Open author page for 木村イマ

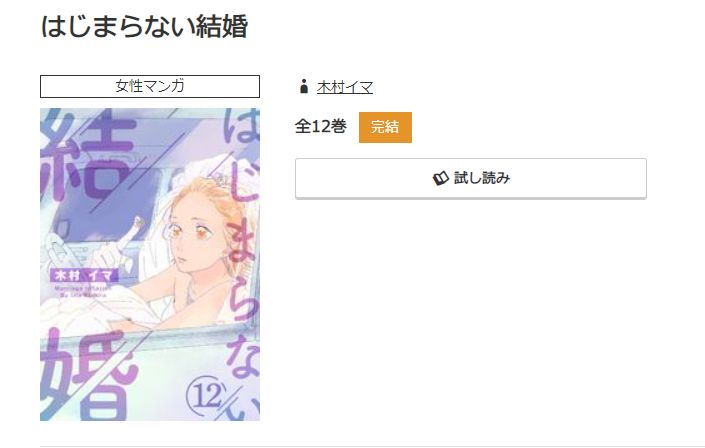click(345, 87)
